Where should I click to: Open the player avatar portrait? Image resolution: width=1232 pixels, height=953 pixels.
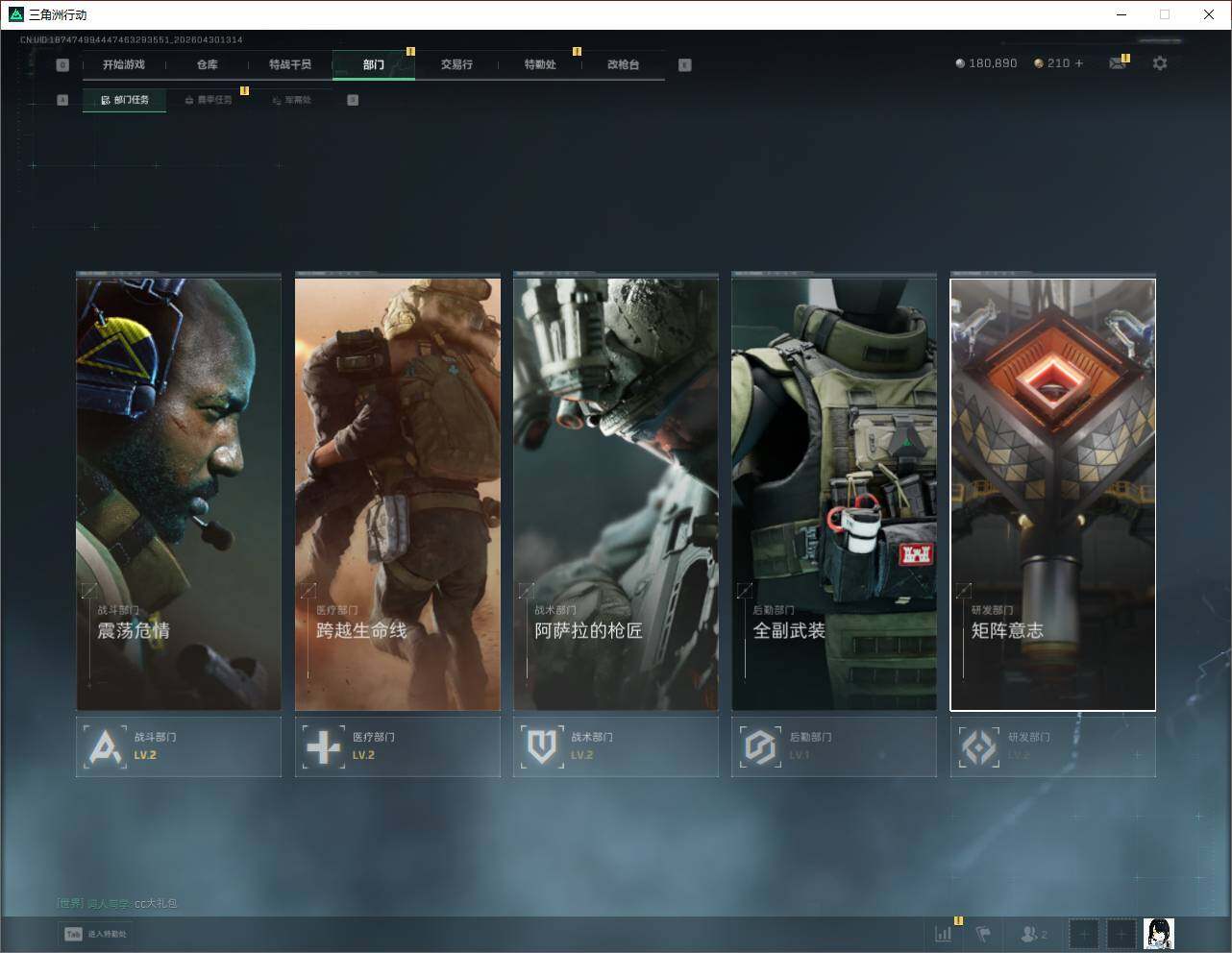[x=1159, y=934]
